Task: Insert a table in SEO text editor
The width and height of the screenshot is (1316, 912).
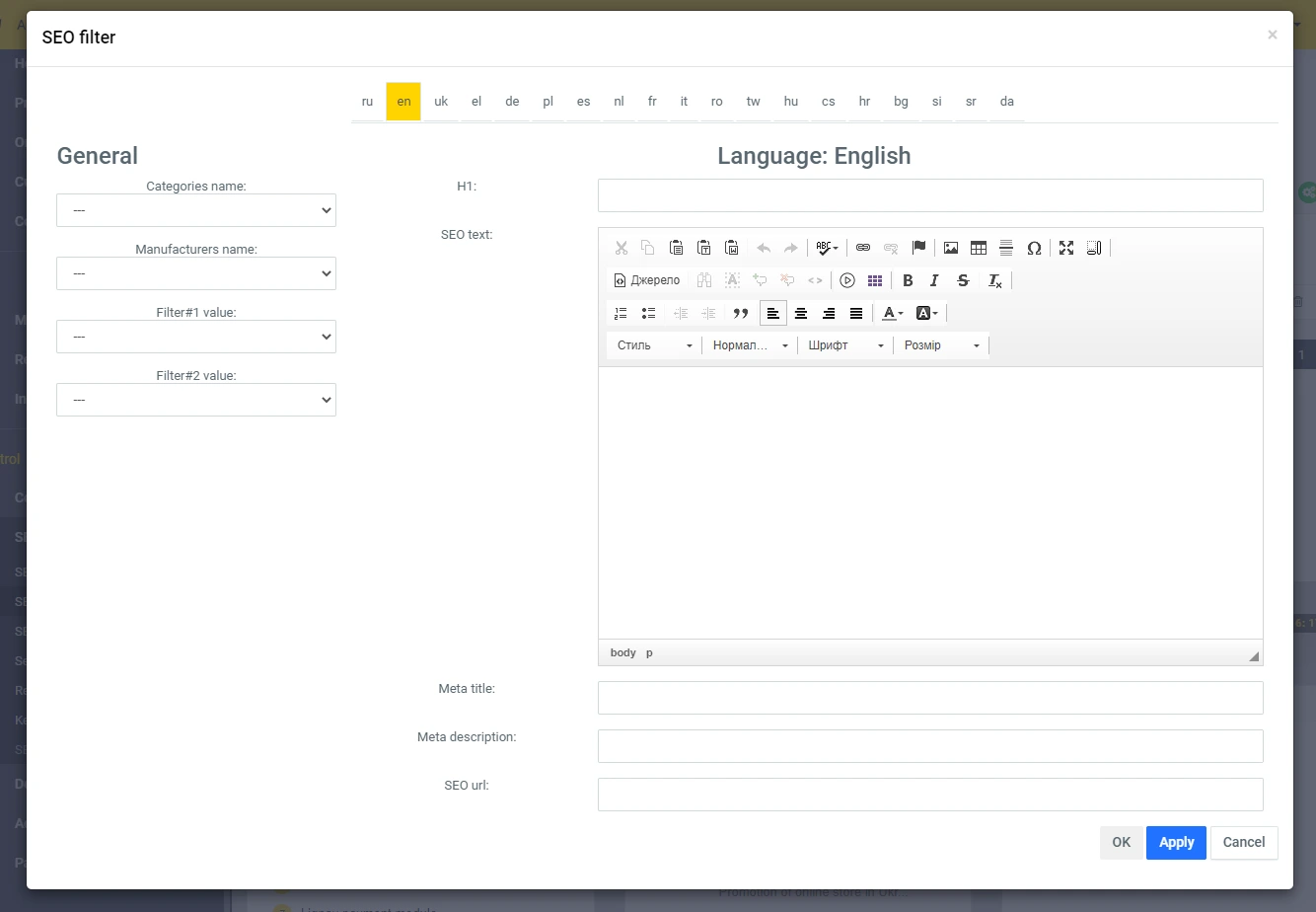Action: point(979,248)
